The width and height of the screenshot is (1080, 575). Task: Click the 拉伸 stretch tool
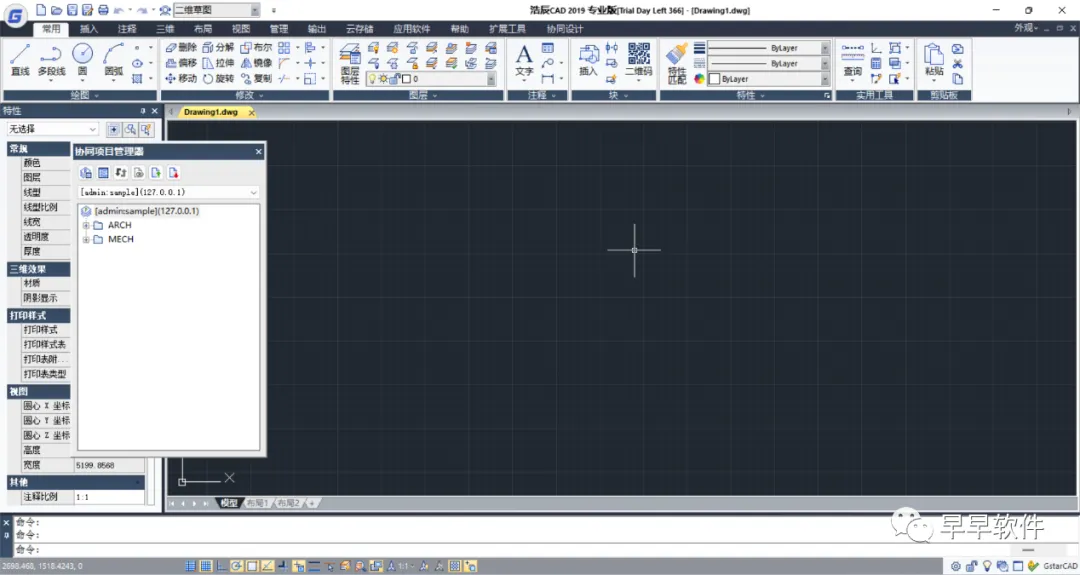click(x=218, y=63)
